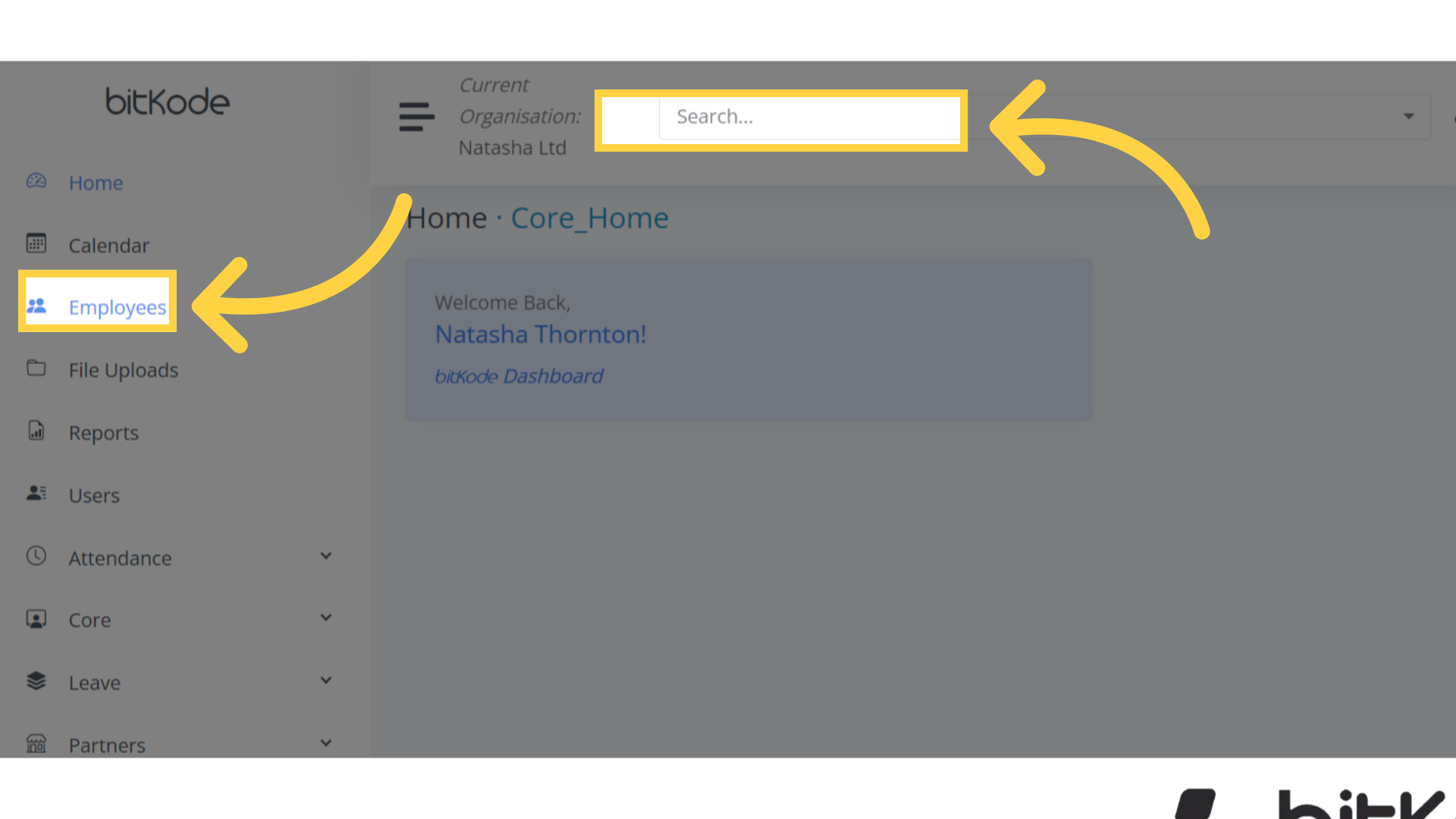Open the Leave dropdown arrow
This screenshot has height=819, width=1456.
326,680
